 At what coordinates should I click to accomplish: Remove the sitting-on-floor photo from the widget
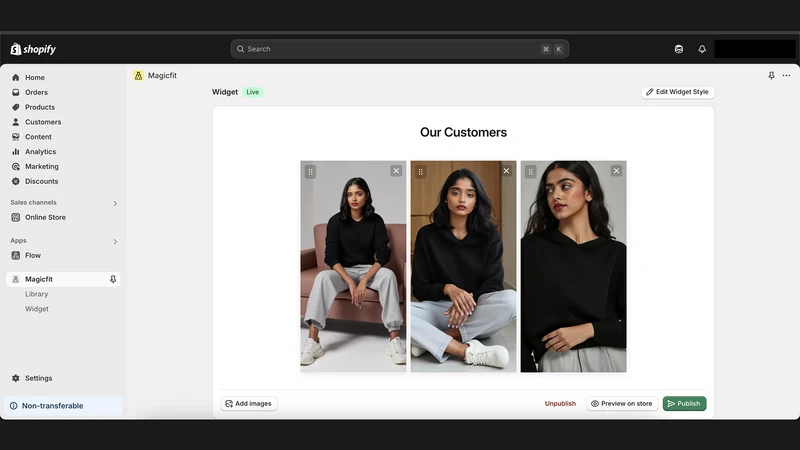tap(506, 171)
